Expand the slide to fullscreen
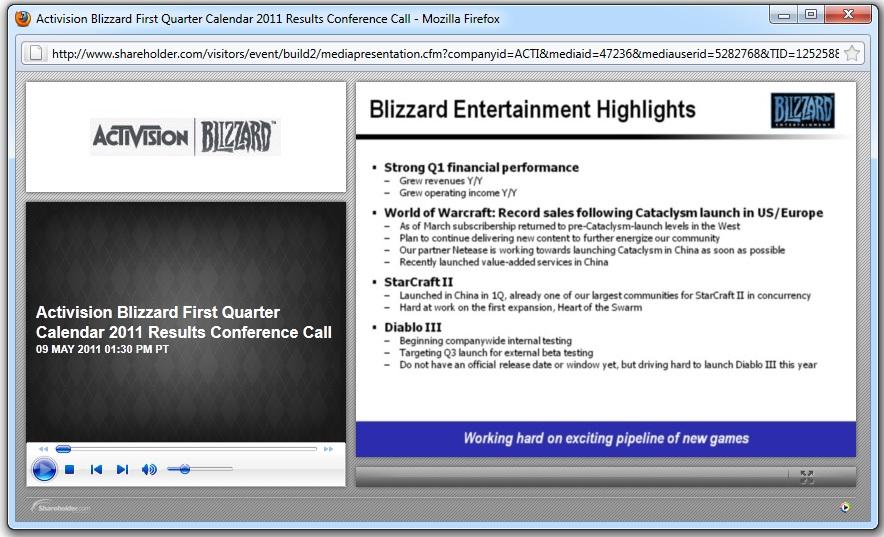Image resolution: width=884 pixels, height=537 pixels. tap(807, 477)
